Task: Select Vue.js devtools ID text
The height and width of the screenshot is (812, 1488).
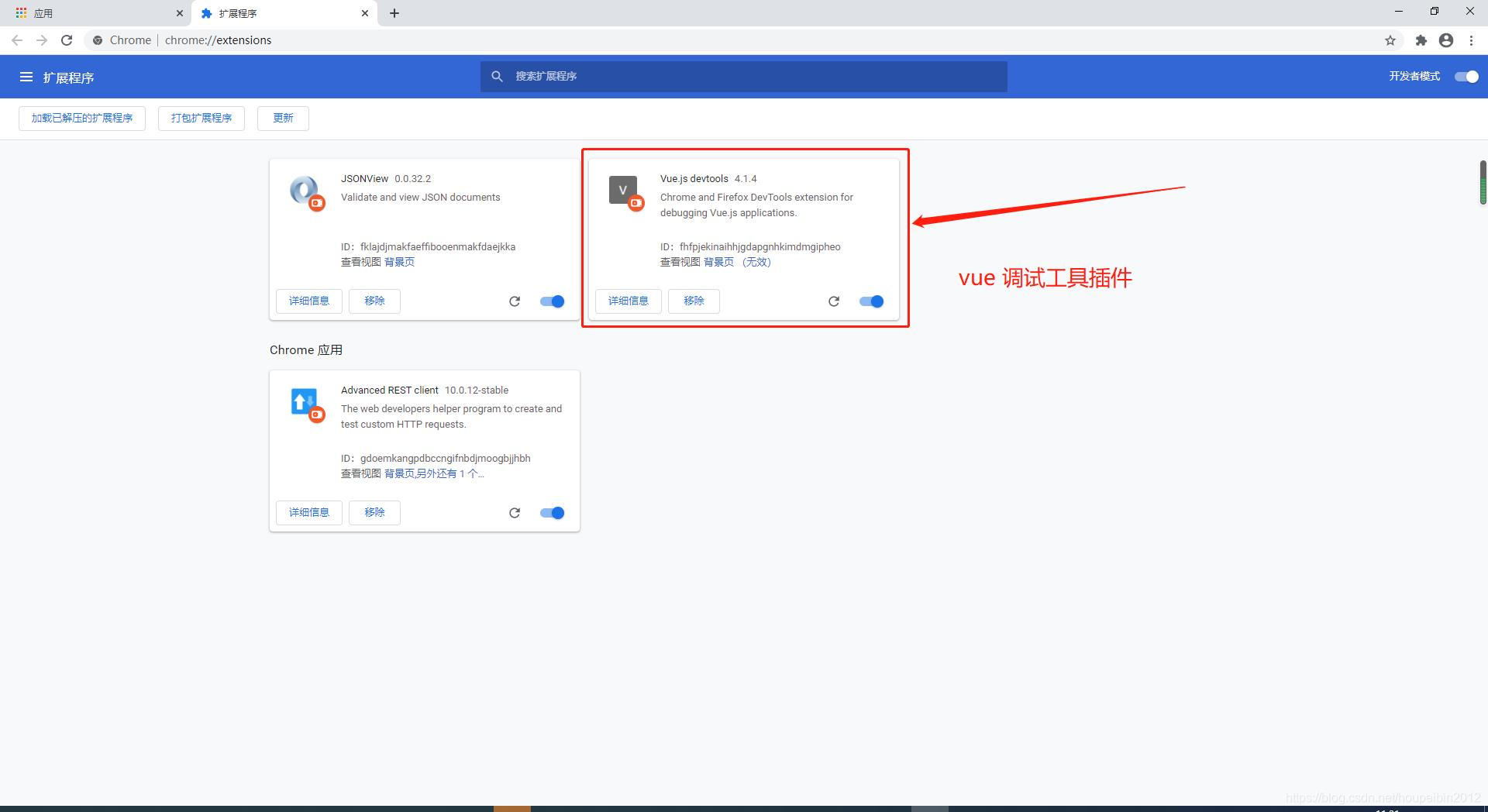Action: pyautogui.click(x=750, y=247)
